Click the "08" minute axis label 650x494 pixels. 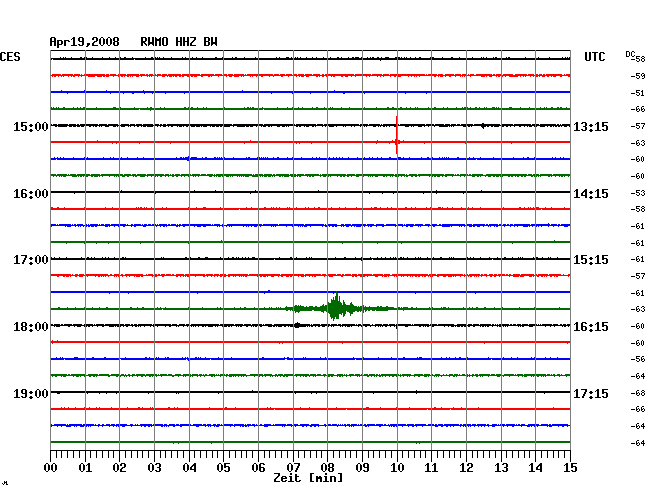(327, 468)
